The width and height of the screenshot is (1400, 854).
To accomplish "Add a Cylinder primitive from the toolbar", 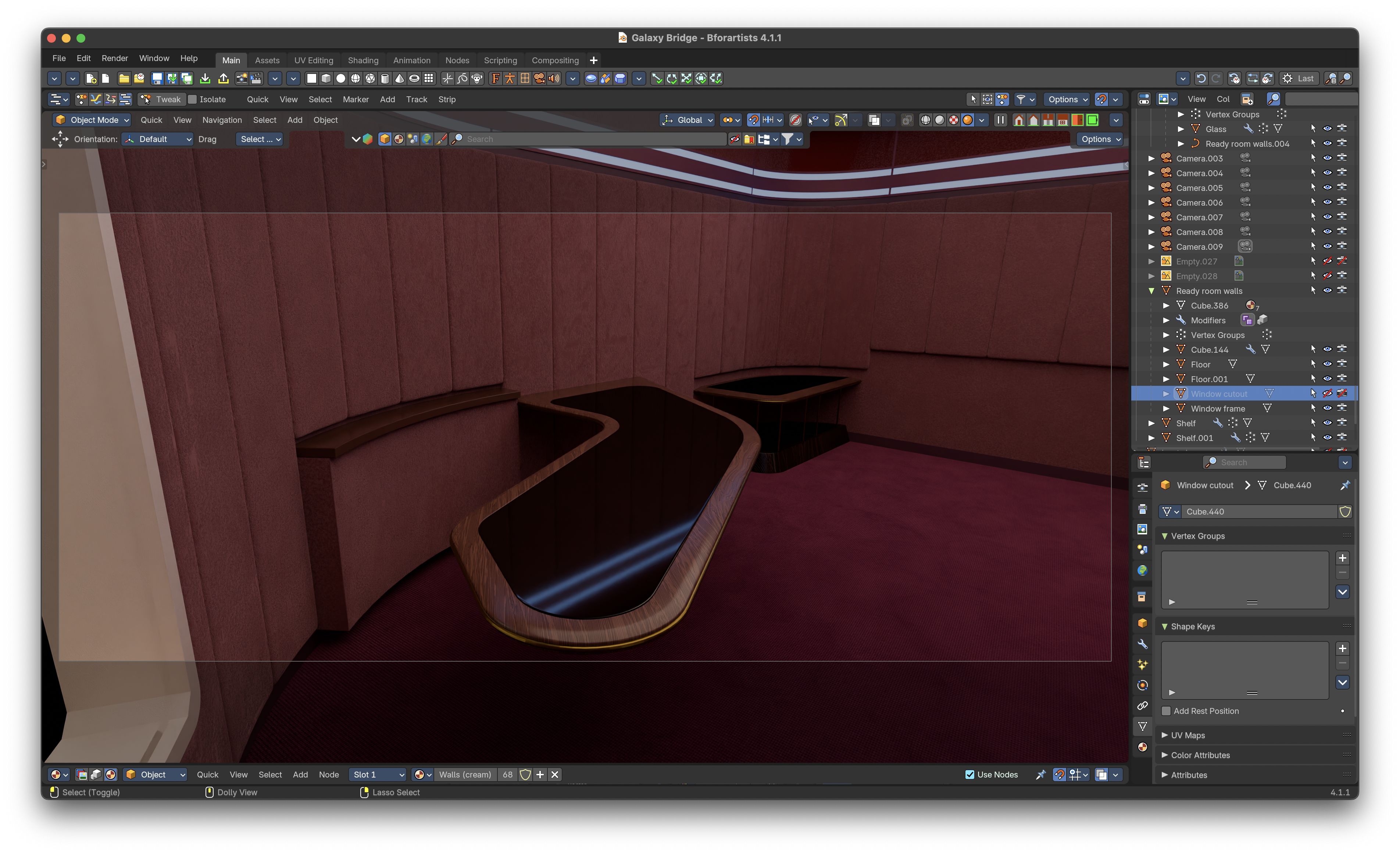I will point(385,78).
